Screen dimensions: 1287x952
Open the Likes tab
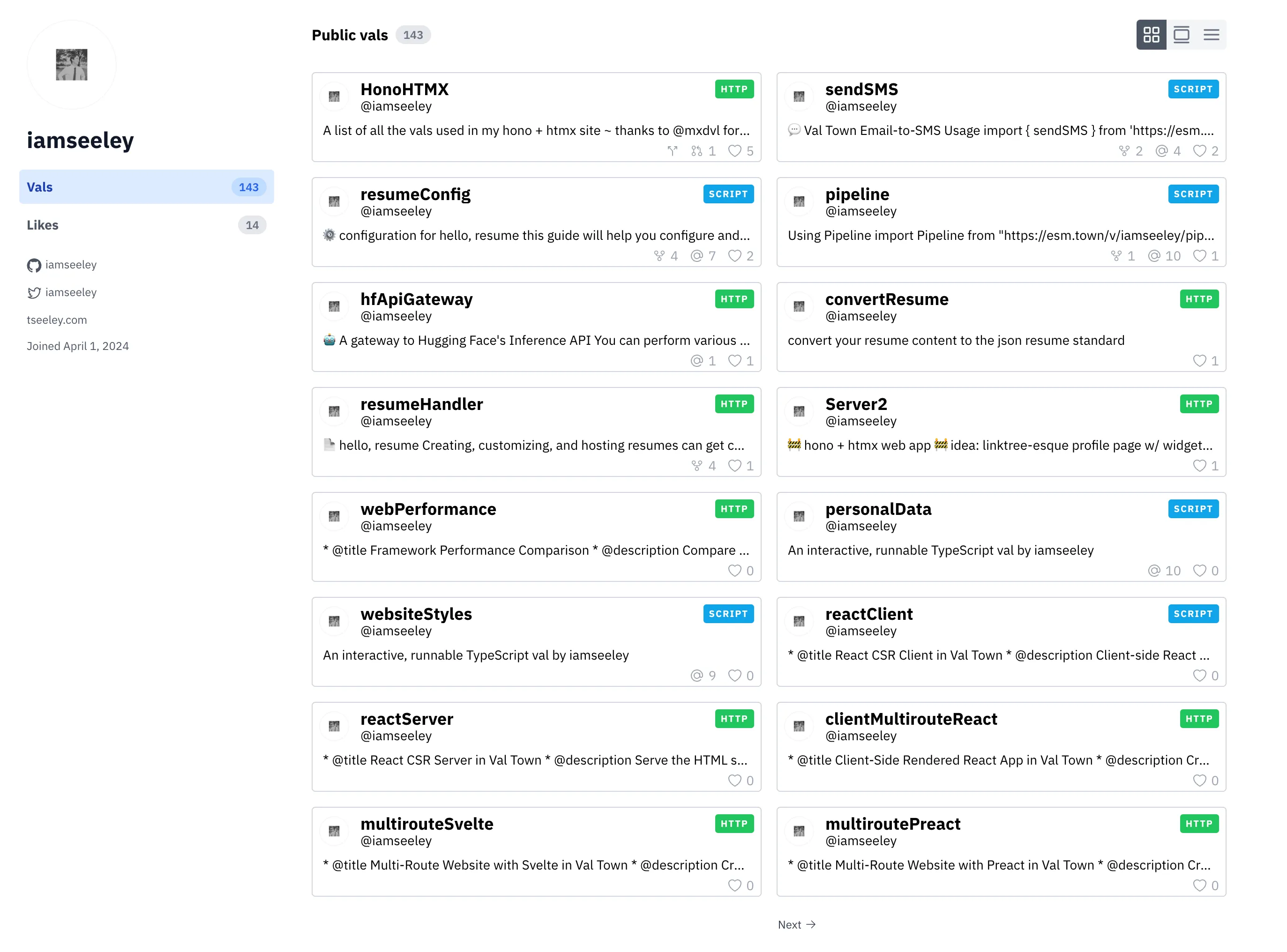point(147,225)
